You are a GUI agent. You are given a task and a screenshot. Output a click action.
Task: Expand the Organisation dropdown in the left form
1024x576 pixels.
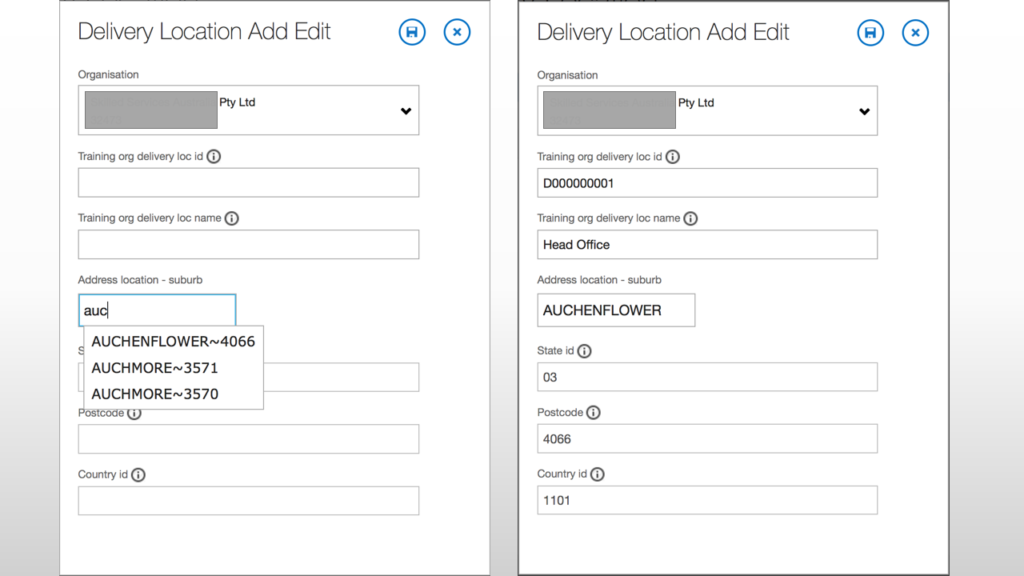(405, 111)
